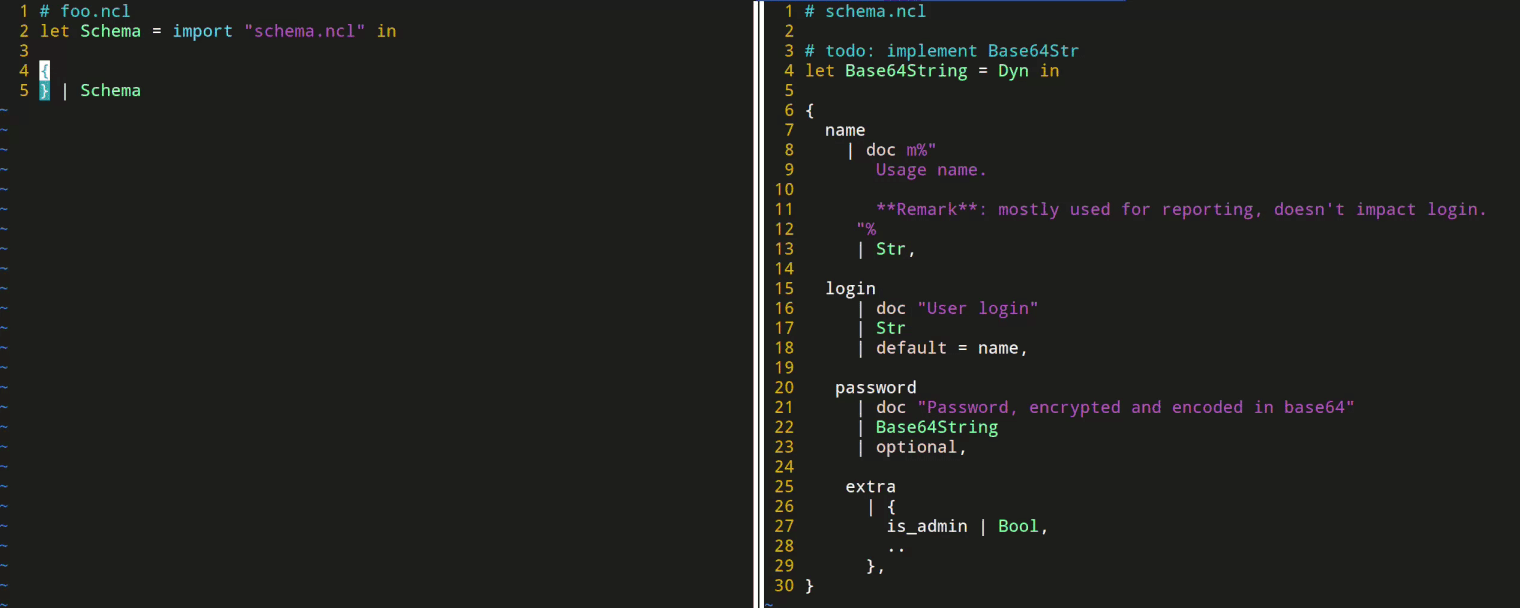Click line number 30 in schema.ncl pane
The image size is (1520, 608).
coord(783,586)
